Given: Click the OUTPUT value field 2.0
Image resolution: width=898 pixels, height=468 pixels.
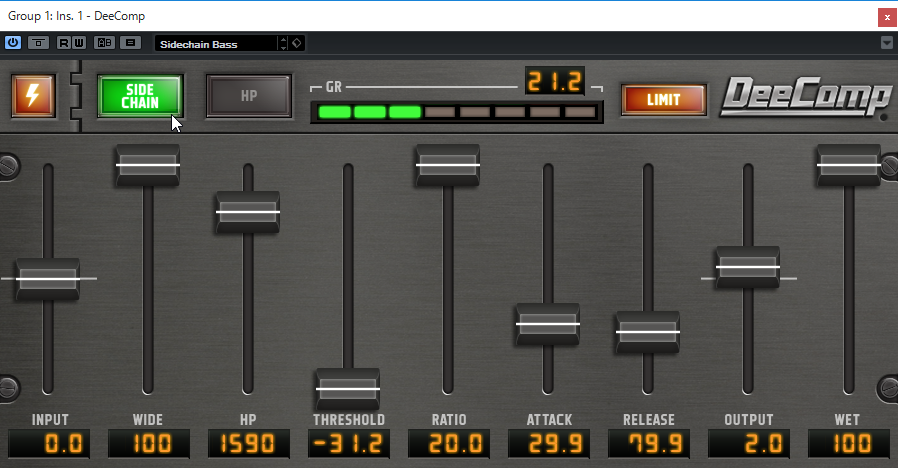Looking at the screenshot, I should click(x=749, y=444).
